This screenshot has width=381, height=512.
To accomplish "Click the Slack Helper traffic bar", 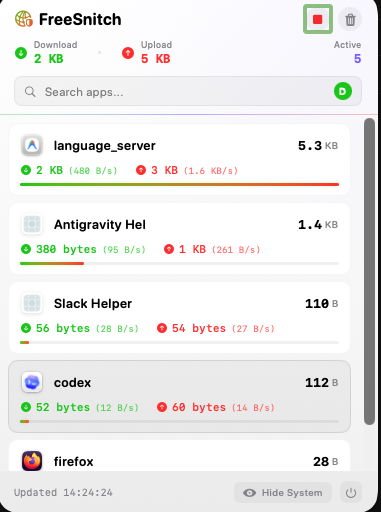I will pos(179,342).
